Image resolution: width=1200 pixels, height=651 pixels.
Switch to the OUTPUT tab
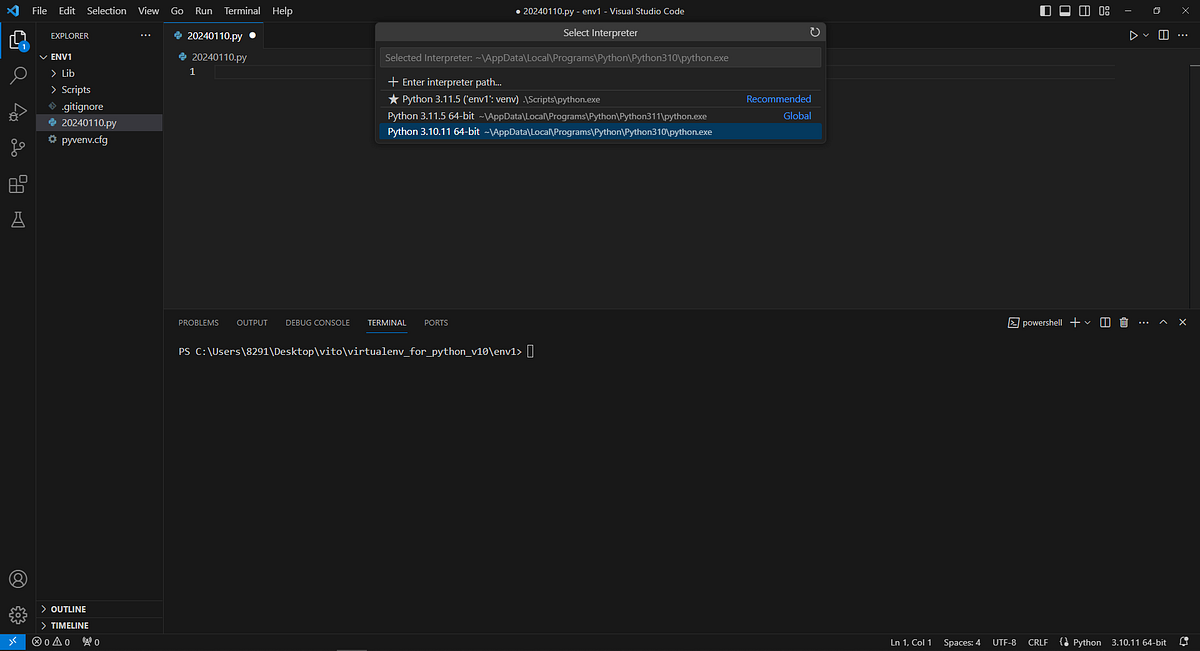pos(252,323)
